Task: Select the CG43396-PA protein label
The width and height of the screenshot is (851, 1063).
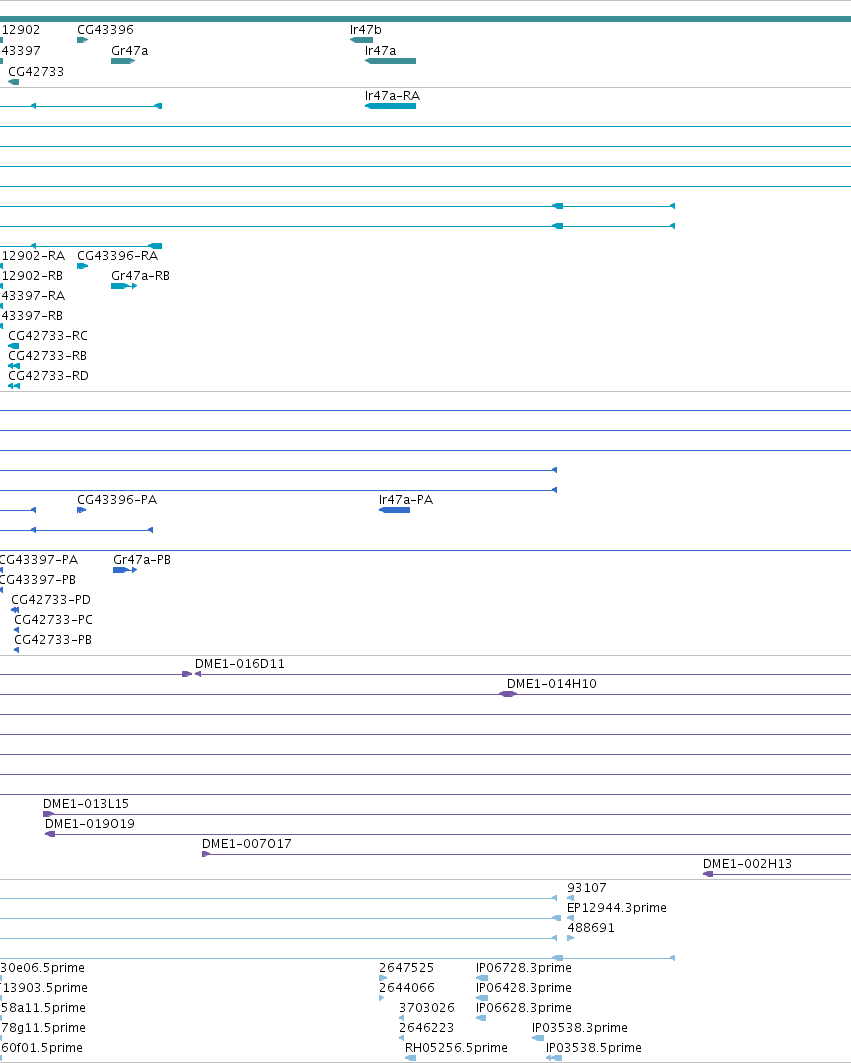Action: point(117,500)
